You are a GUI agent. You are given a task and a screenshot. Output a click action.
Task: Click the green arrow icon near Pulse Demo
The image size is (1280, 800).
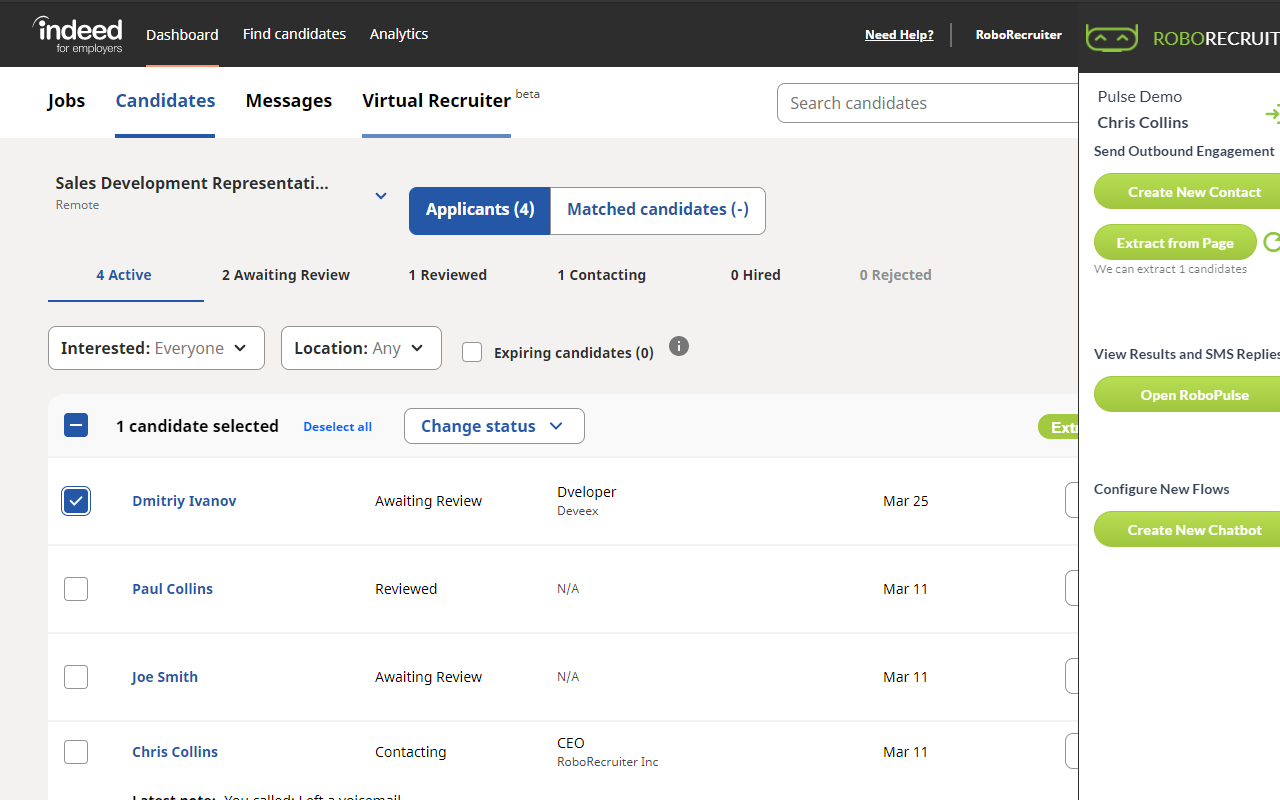[x=1272, y=113]
